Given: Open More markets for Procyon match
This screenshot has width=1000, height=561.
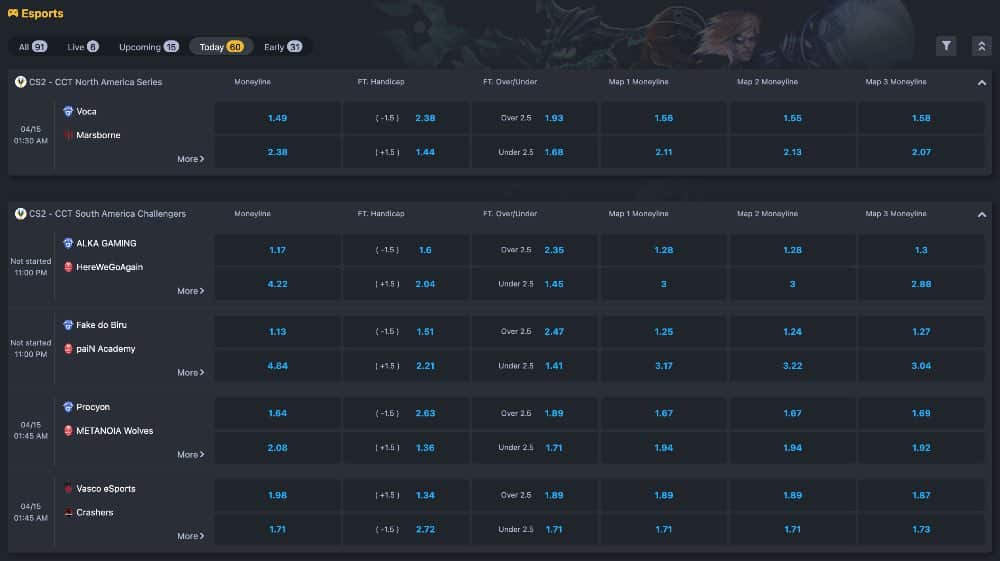Looking at the screenshot, I should [191, 455].
